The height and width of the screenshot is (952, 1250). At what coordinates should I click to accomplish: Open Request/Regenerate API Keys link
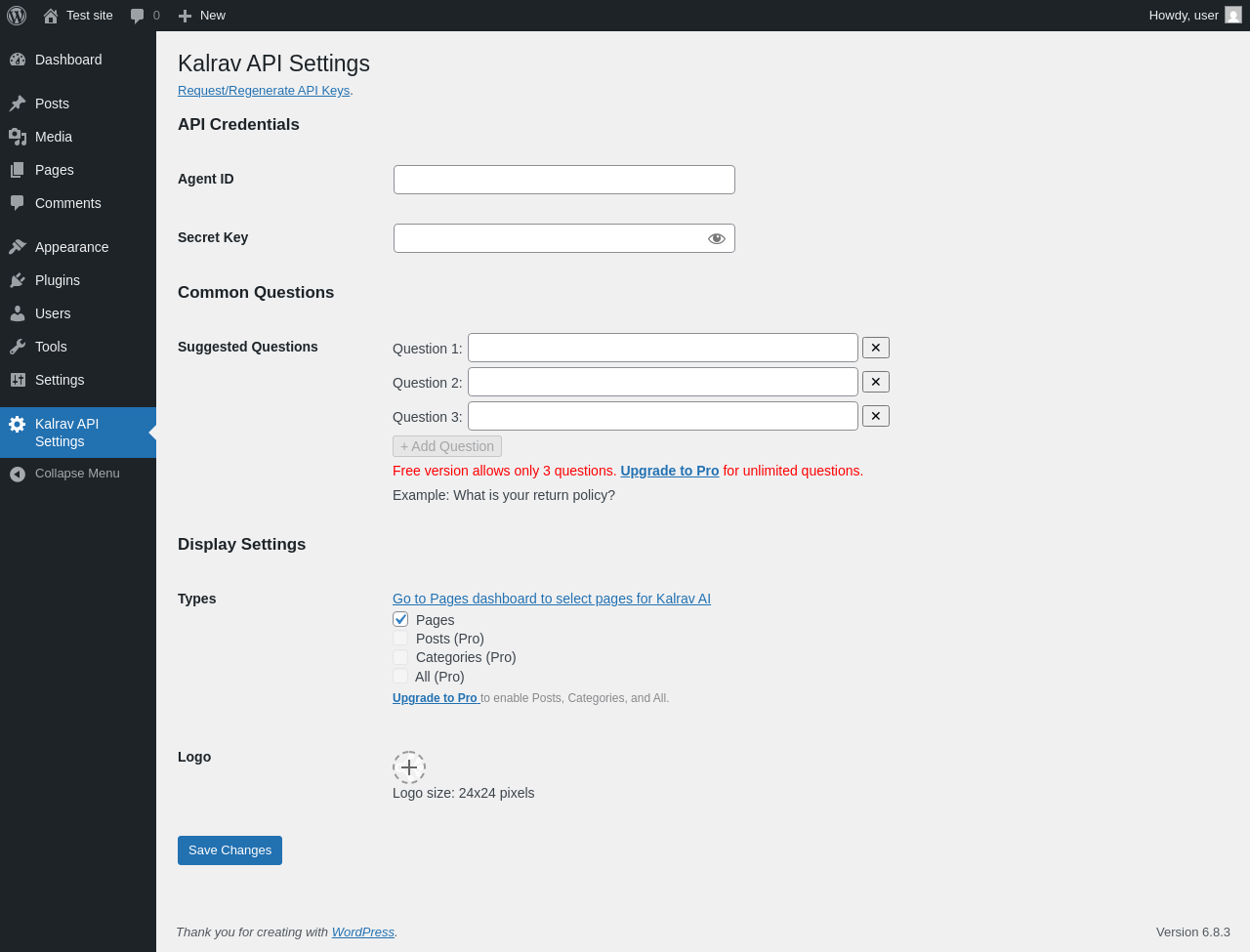pos(264,91)
